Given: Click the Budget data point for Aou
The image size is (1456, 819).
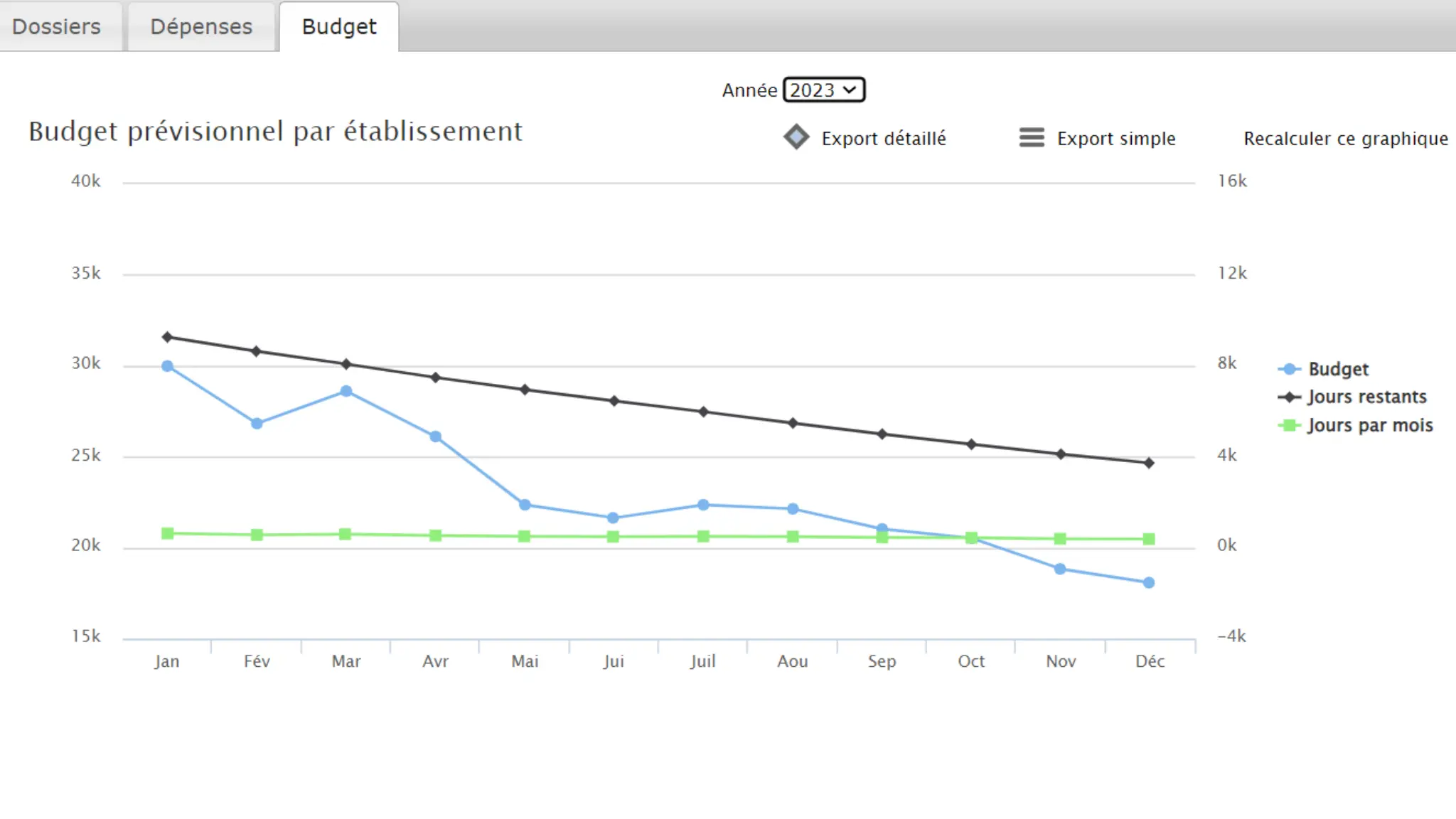Looking at the screenshot, I should tap(793, 509).
